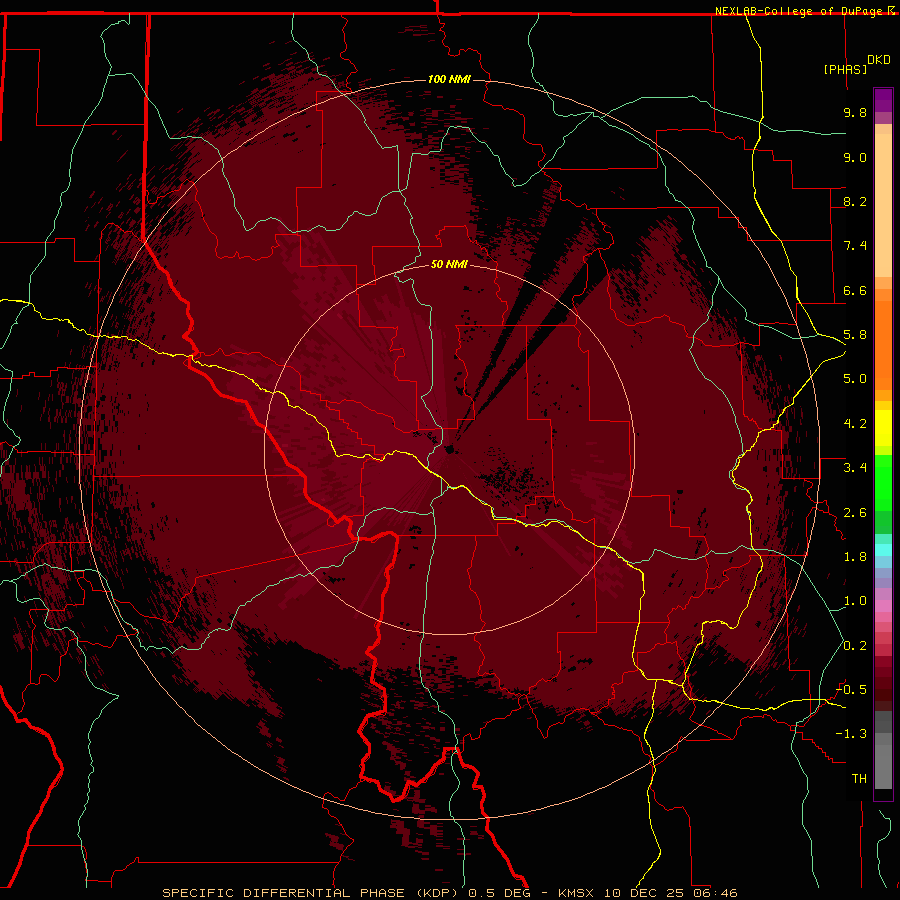900x900 pixels.
Task: Select the 9.8 scale value
Action: click(x=855, y=112)
